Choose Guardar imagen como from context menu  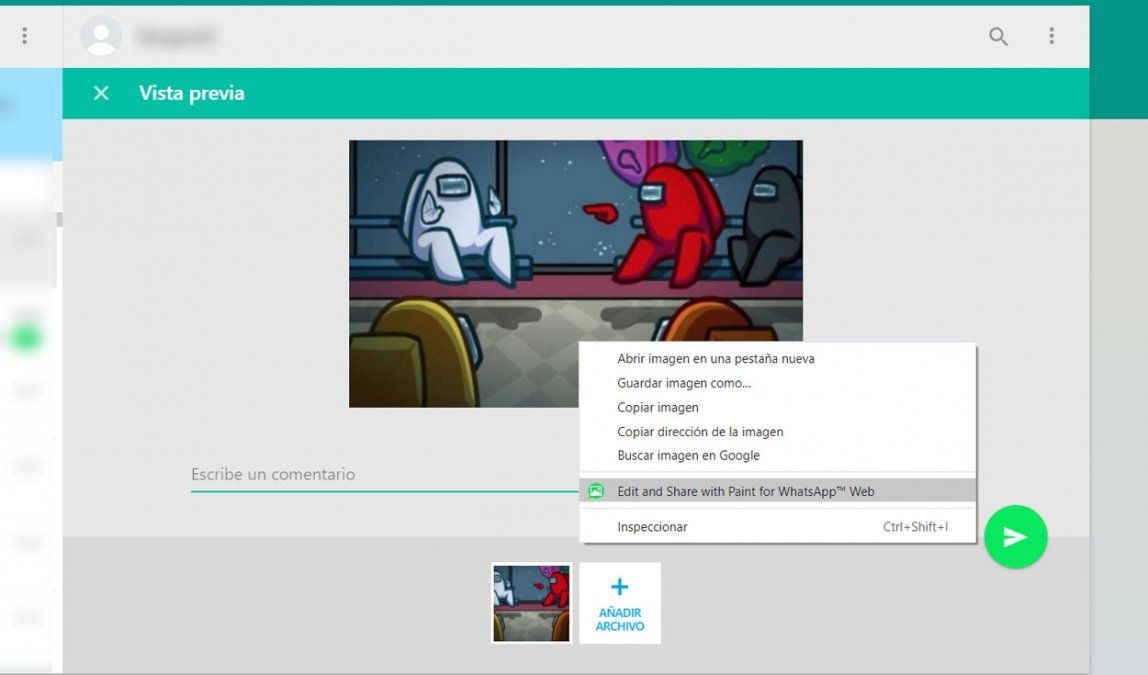(684, 383)
